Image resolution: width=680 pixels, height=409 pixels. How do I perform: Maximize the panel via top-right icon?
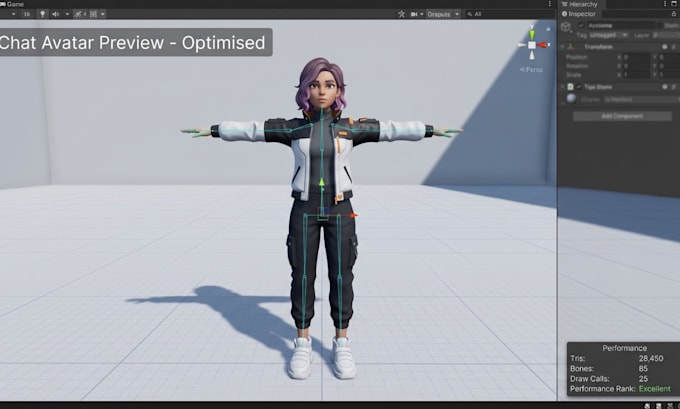tap(674, 4)
